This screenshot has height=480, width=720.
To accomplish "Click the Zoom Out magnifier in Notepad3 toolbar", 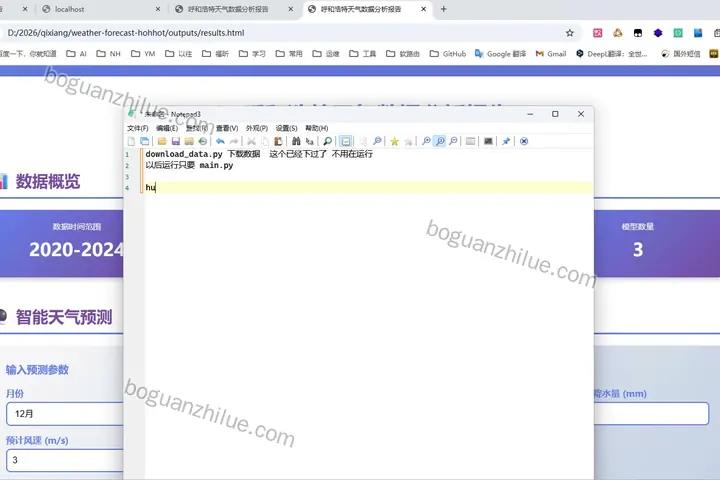I will coord(453,141).
